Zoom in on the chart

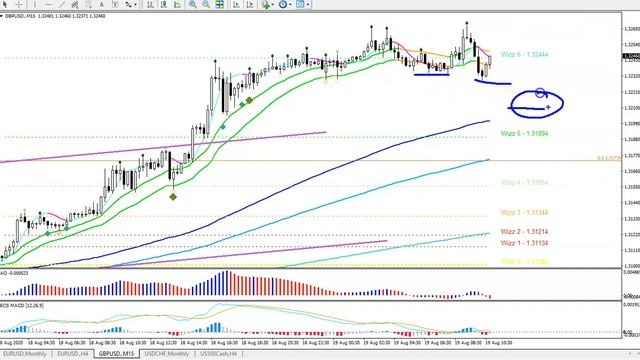pos(192,4)
